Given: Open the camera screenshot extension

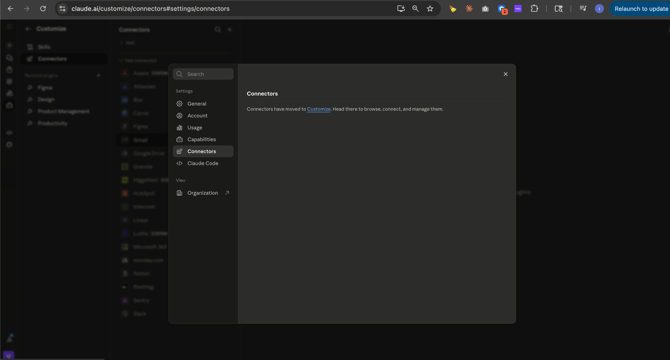Looking at the screenshot, I should pyautogui.click(x=485, y=9).
